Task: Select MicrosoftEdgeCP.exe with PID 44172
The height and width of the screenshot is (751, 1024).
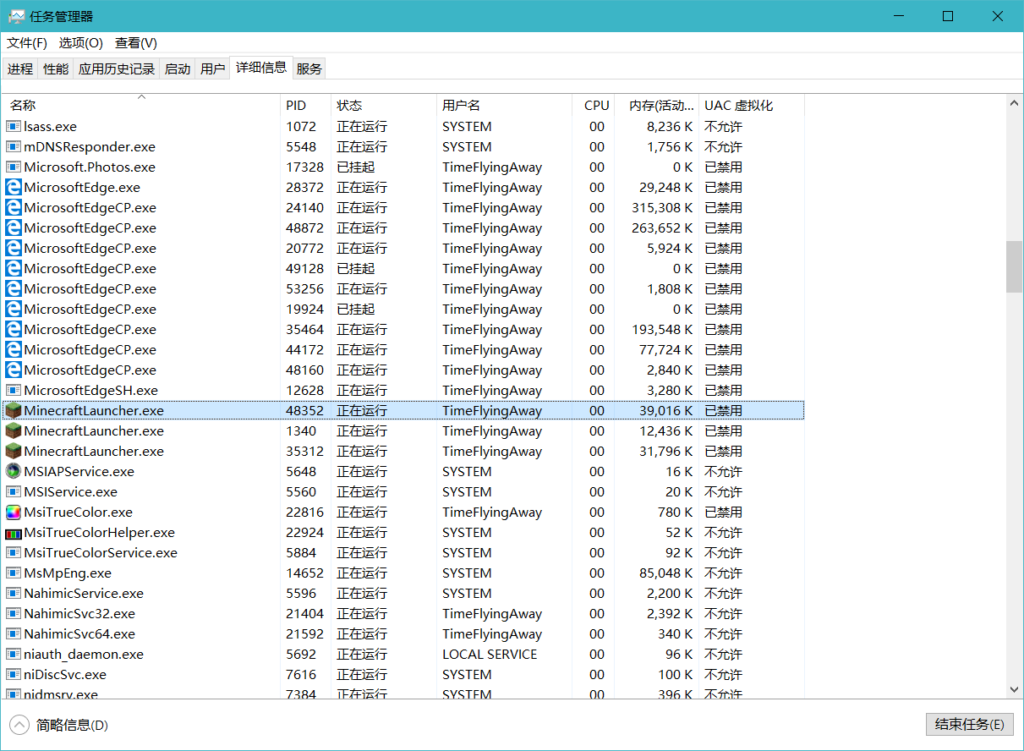Action: pyautogui.click(x=404, y=349)
